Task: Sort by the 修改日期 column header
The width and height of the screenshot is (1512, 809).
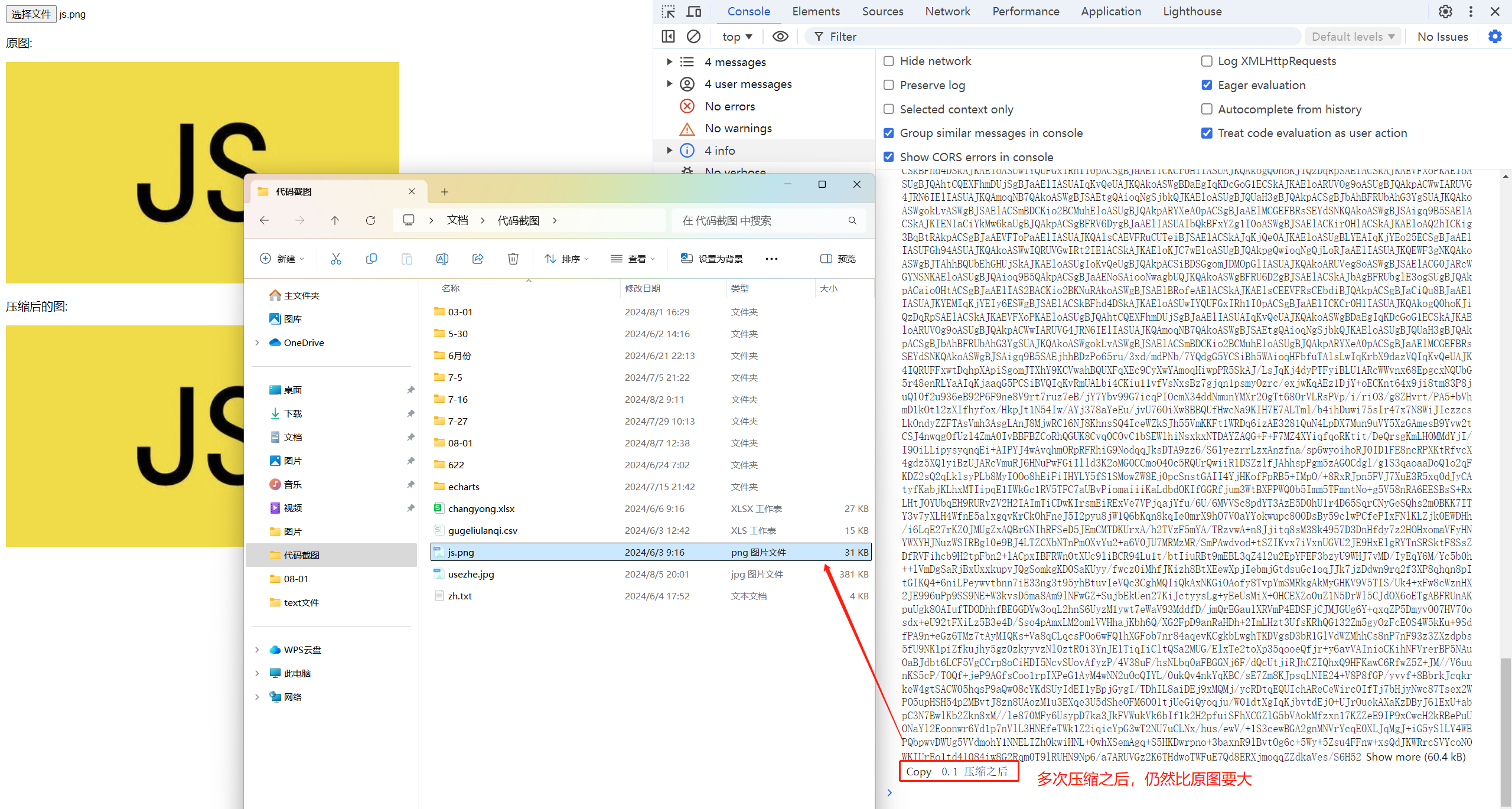Action: click(x=643, y=288)
